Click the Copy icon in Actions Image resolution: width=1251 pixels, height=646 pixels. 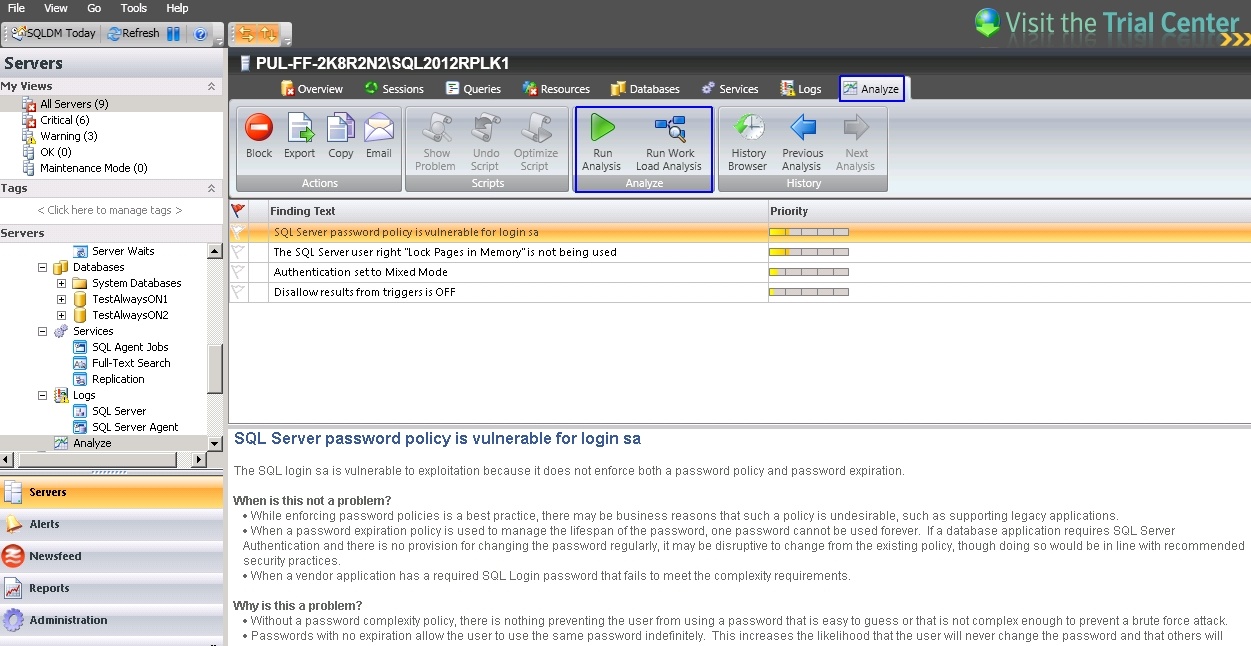340,127
